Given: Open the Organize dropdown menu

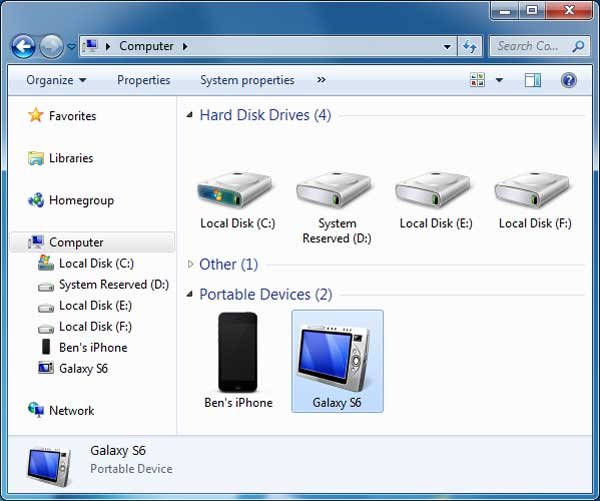Looking at the screenshot, I should tap(56, 80).
